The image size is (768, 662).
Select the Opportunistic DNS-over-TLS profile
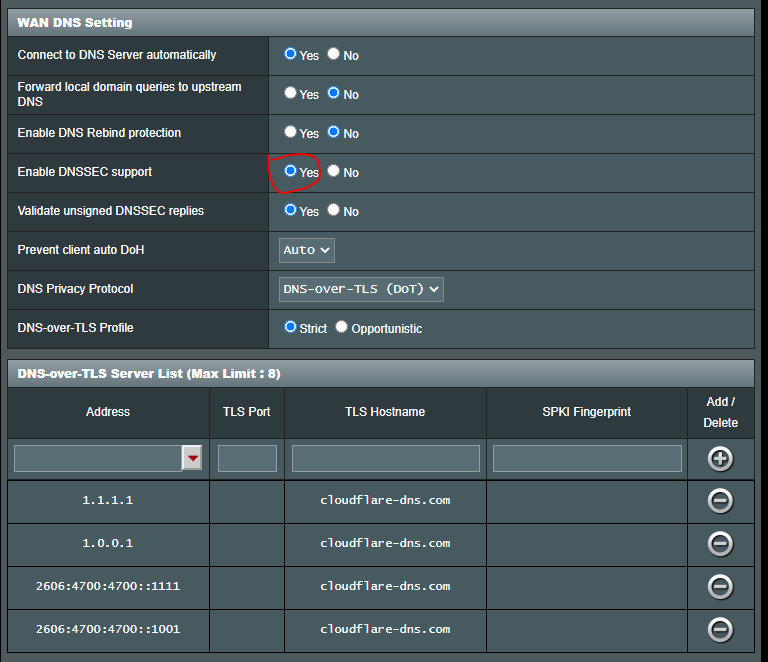[x=341, y=327]
